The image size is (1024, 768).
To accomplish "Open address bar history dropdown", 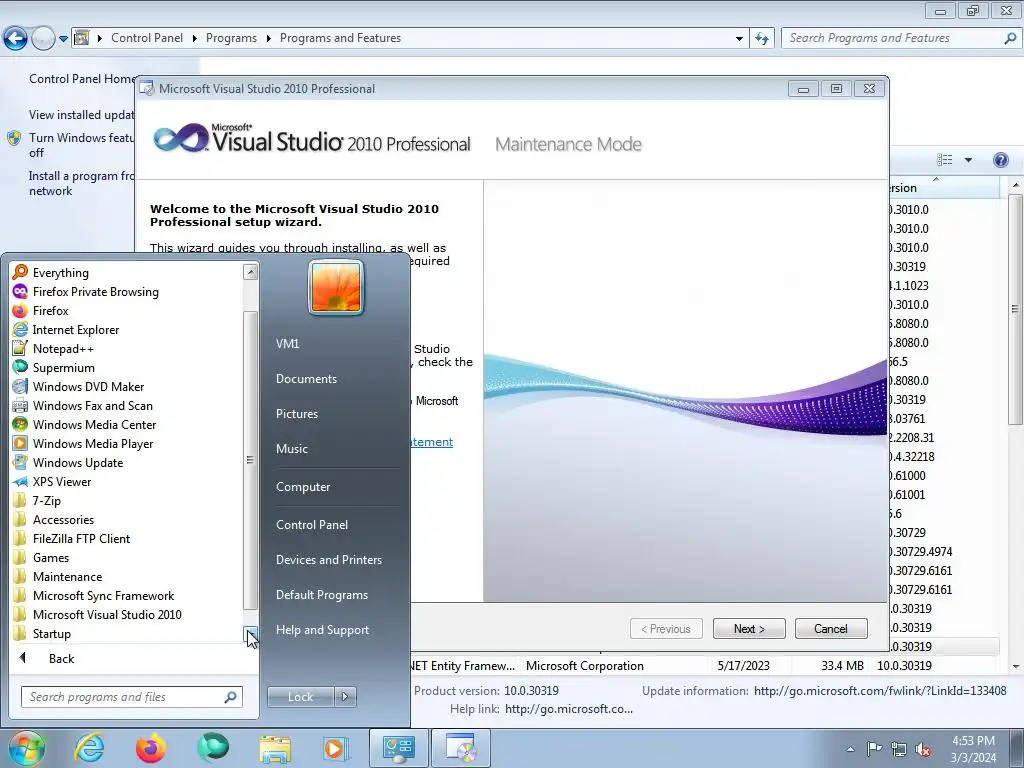I will click(x=739, y=39).
